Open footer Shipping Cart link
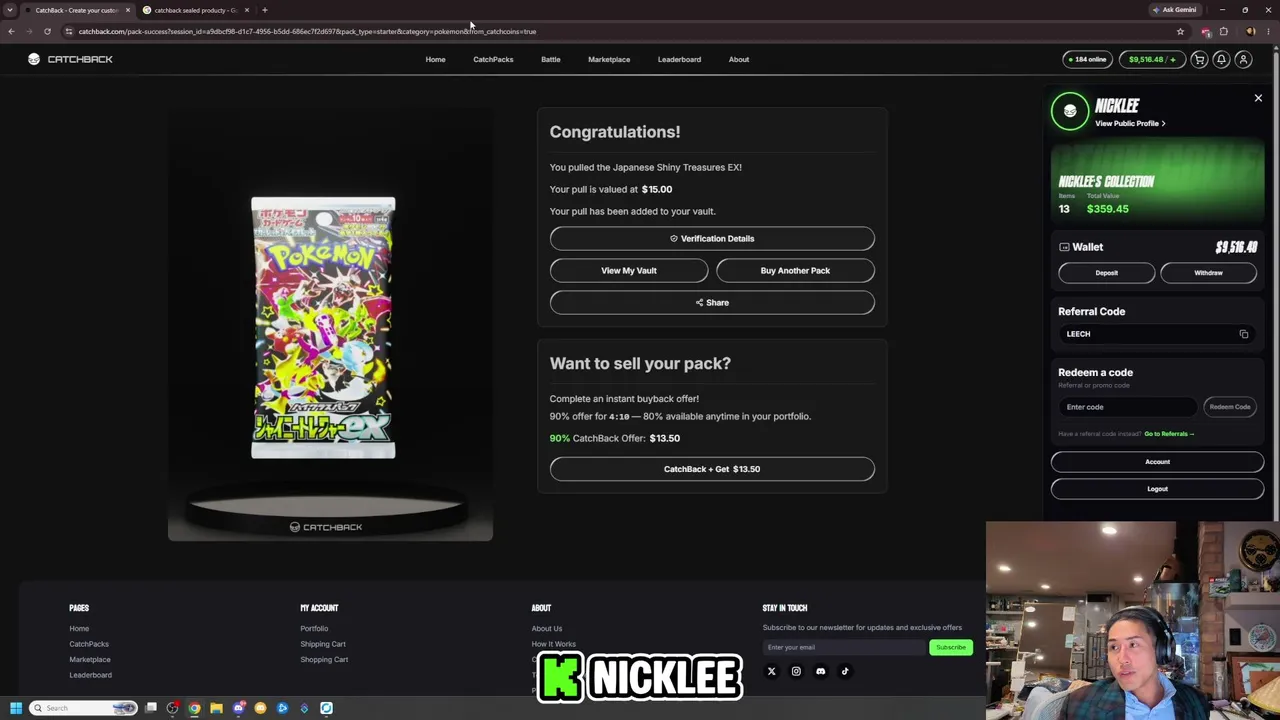1280x720 pixels. point(323,644)
